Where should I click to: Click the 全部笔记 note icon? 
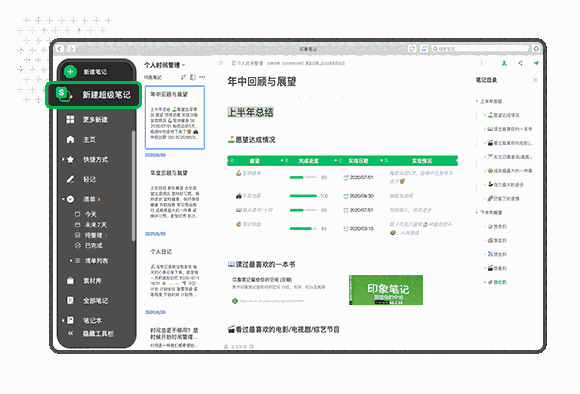coord(70,300)
